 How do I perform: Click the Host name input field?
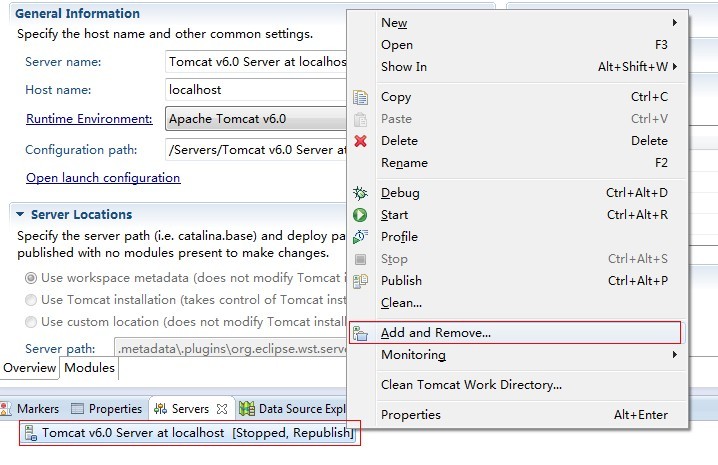coord(256,90)
